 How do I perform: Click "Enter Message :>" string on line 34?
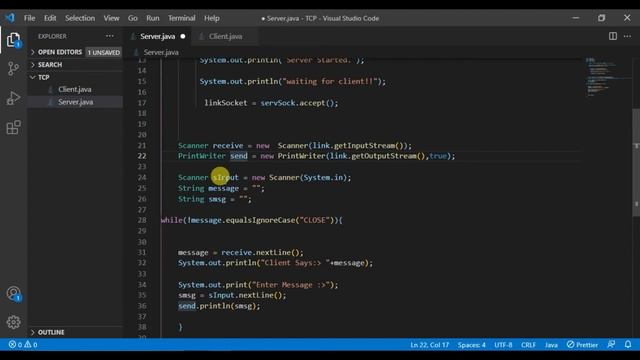[x=291, y=285]
